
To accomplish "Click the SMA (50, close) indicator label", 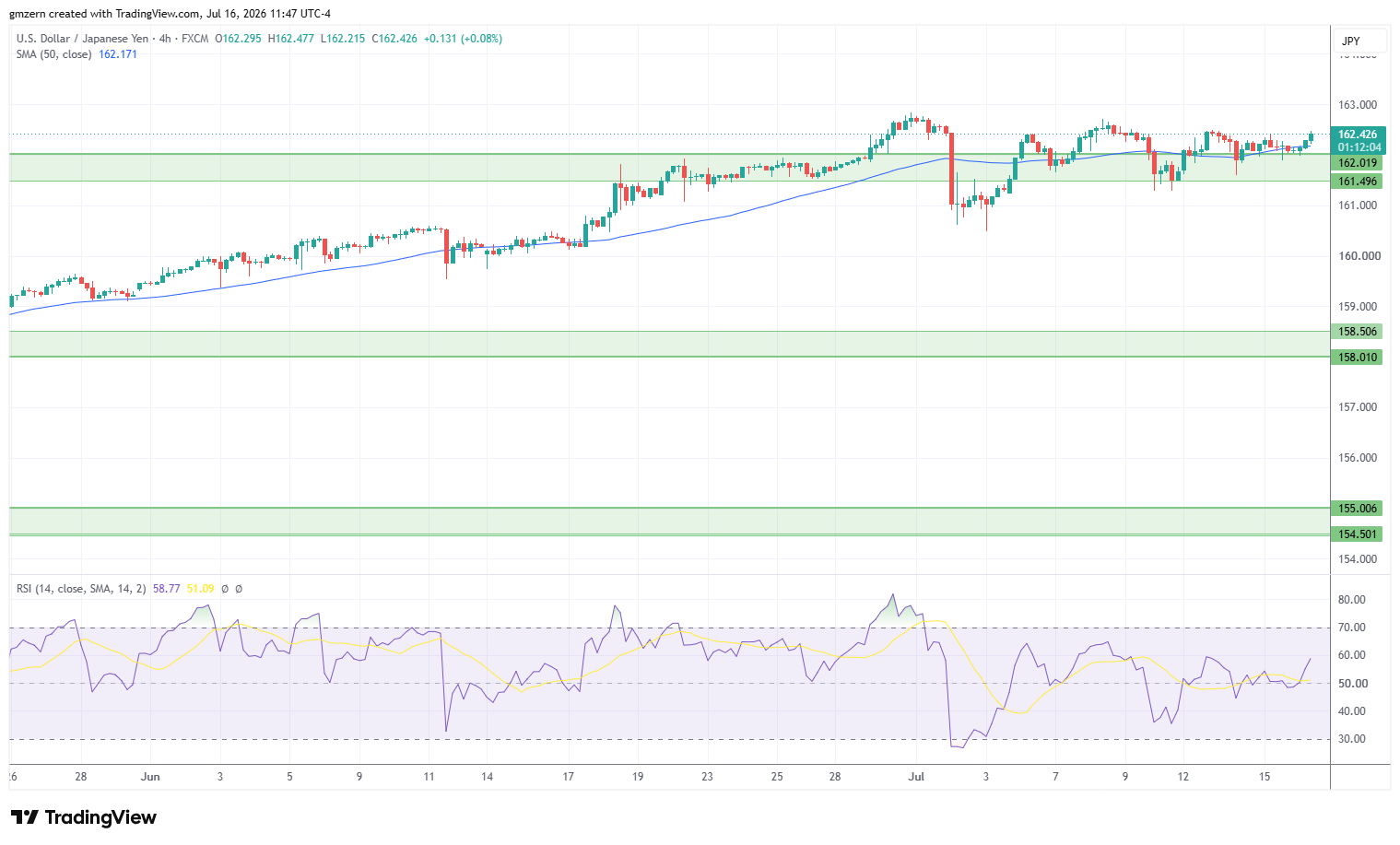I will click(x=53, y=54).
